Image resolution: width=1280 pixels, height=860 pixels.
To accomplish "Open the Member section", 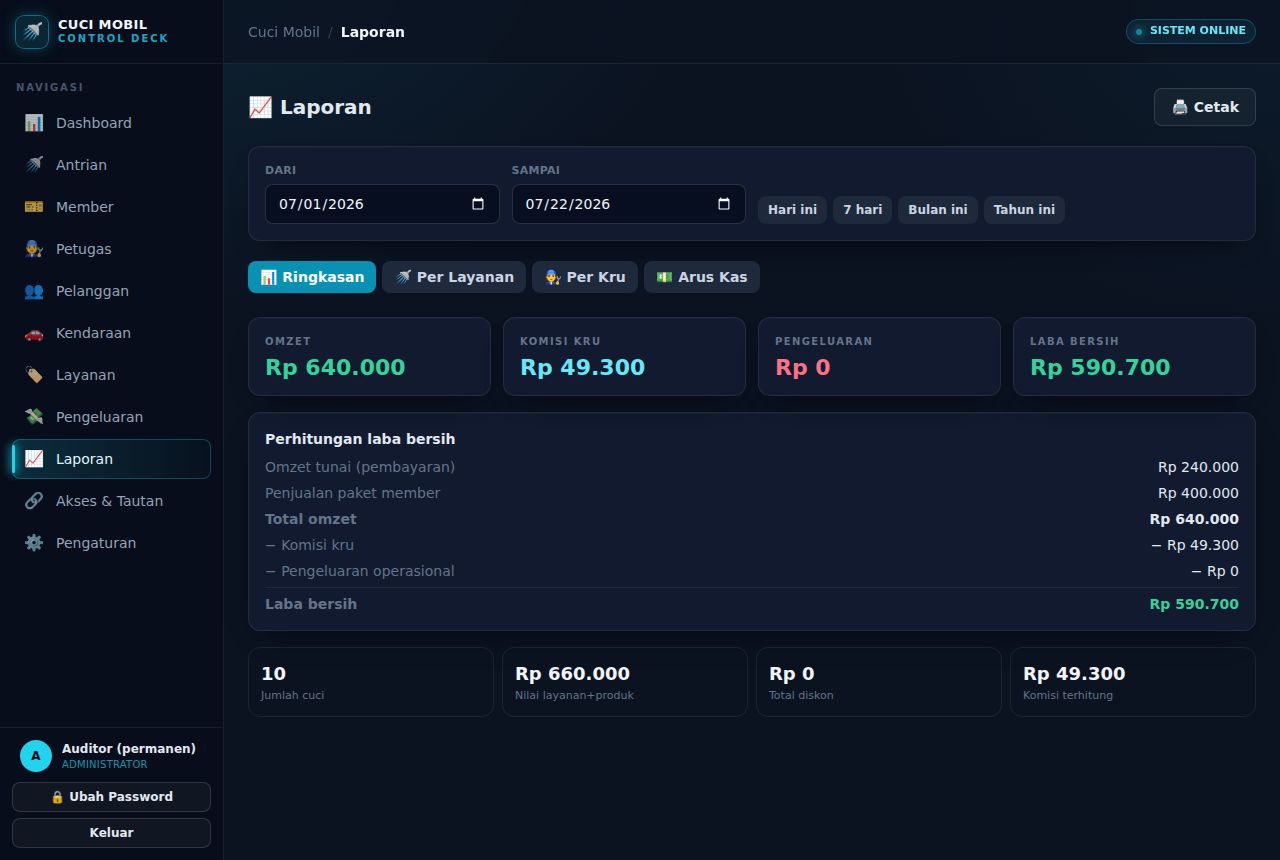I will point(111,207).
